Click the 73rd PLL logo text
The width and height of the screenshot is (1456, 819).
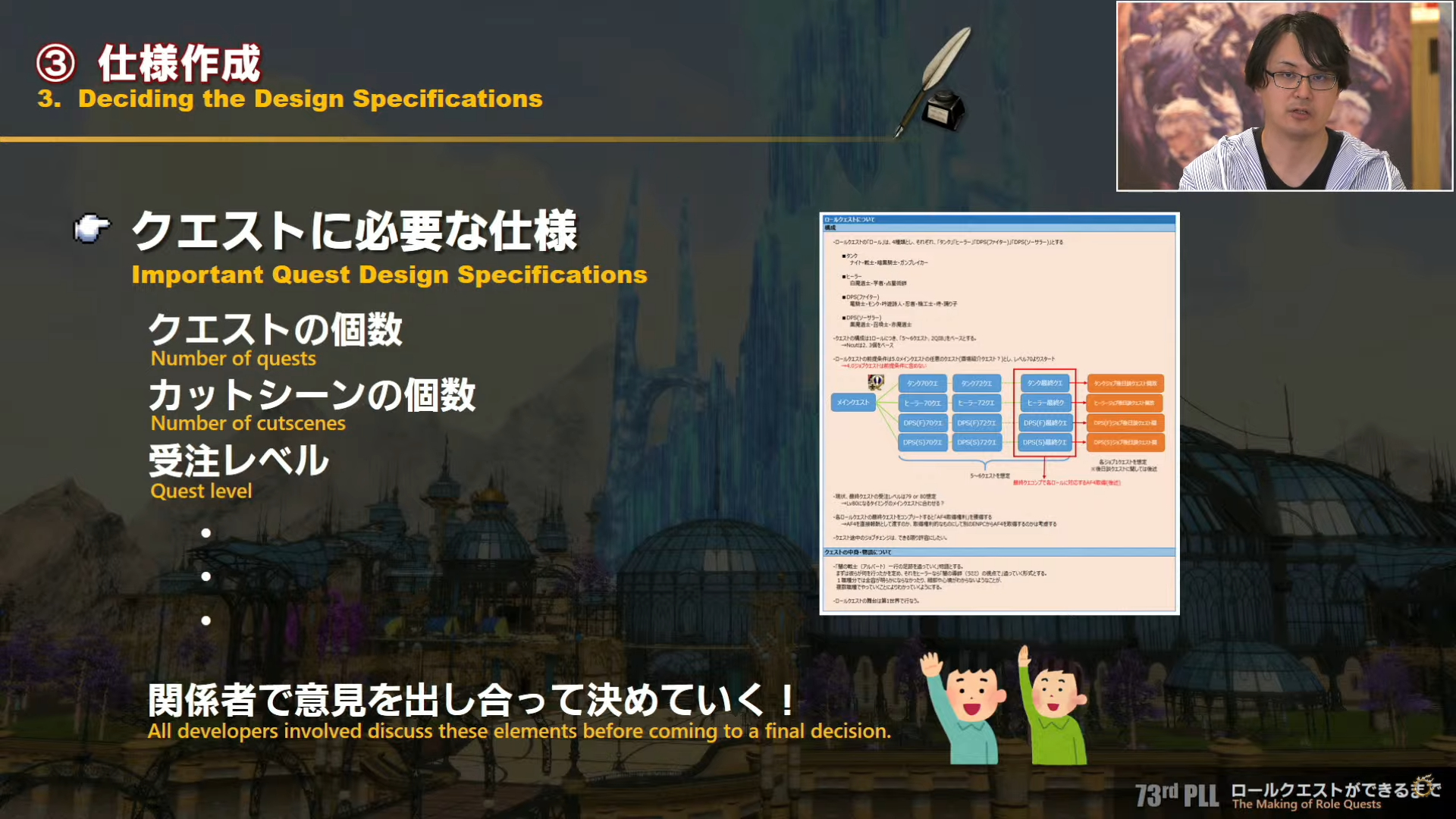click(x=1176, y=795)
